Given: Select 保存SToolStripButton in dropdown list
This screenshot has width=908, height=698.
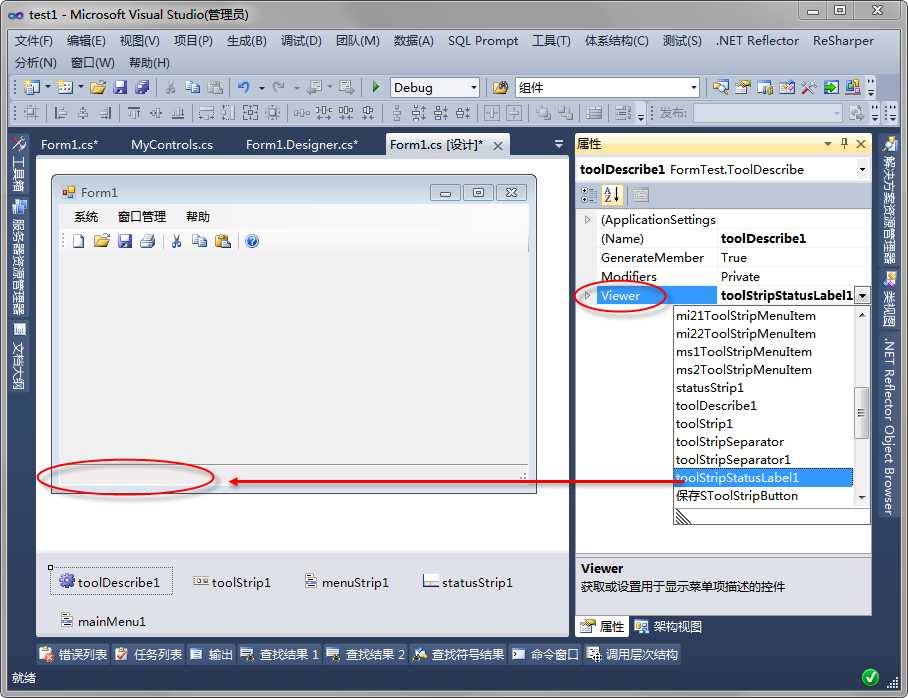Looking at the screenshot, I should (763, 496).
